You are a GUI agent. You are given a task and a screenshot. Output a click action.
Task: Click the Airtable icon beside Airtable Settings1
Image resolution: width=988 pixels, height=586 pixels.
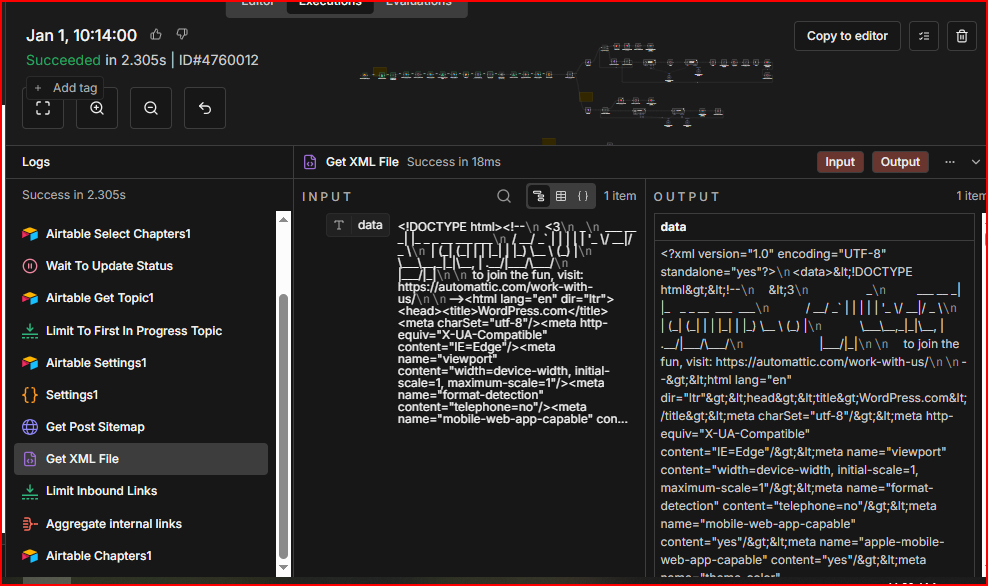coord(30,363)
